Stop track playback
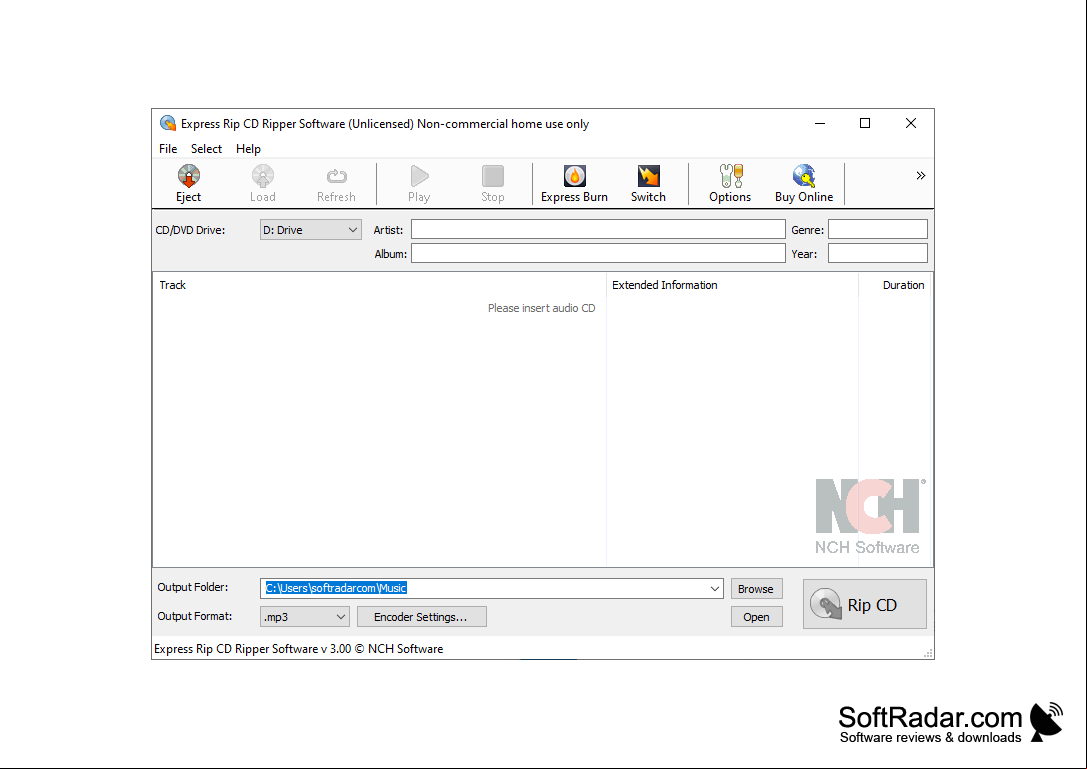Viewport: 1087px width, 769px height. (x=493, y=184)
